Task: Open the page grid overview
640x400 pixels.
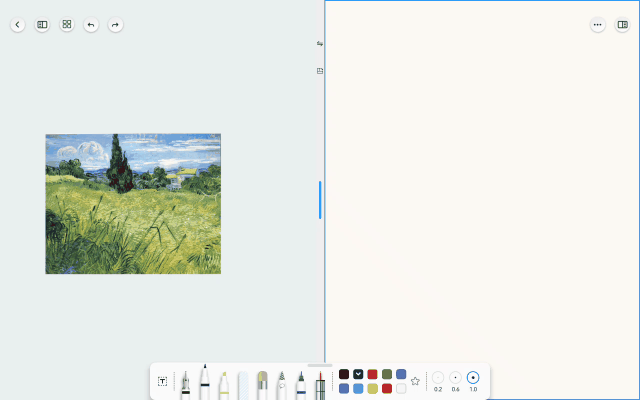Action: [x=67, y=24]
